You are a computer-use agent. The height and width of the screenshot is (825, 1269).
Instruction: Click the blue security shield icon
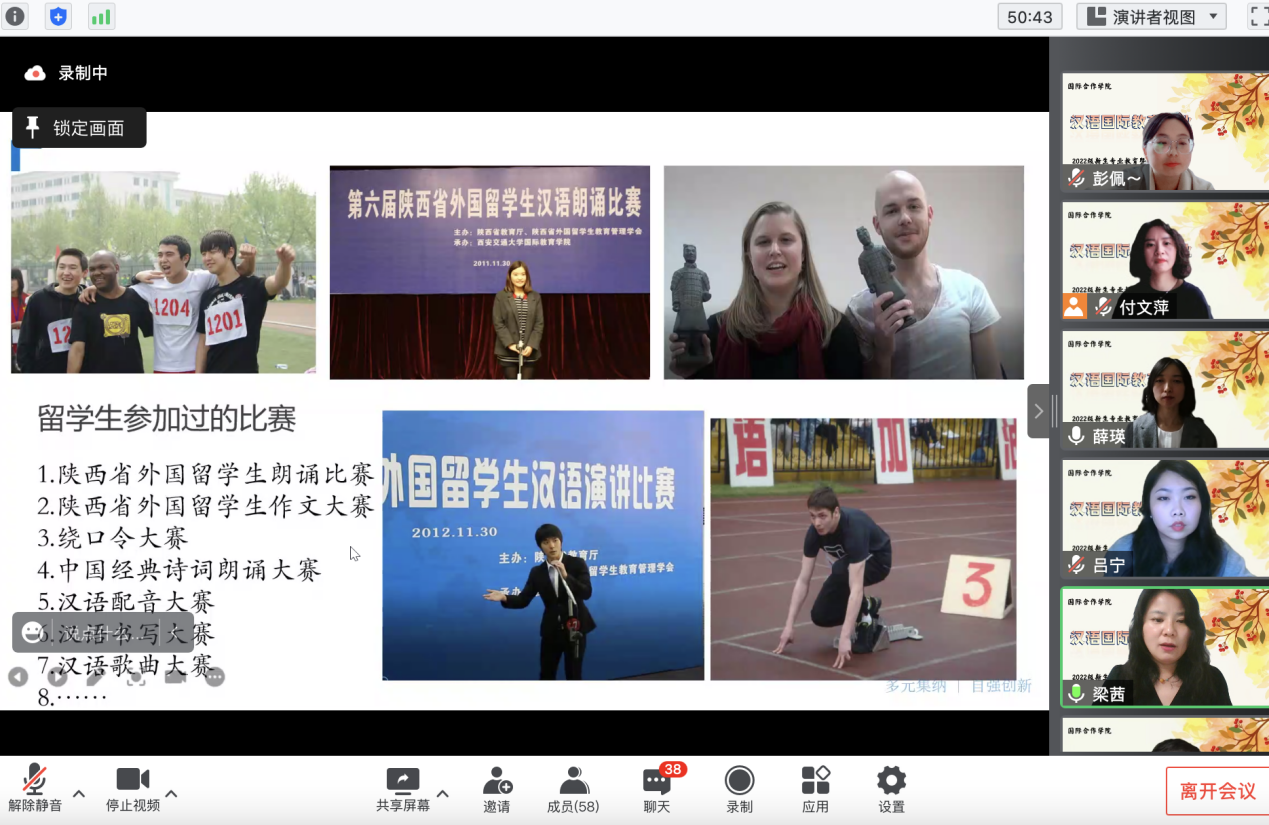click(x=59, y=16)
